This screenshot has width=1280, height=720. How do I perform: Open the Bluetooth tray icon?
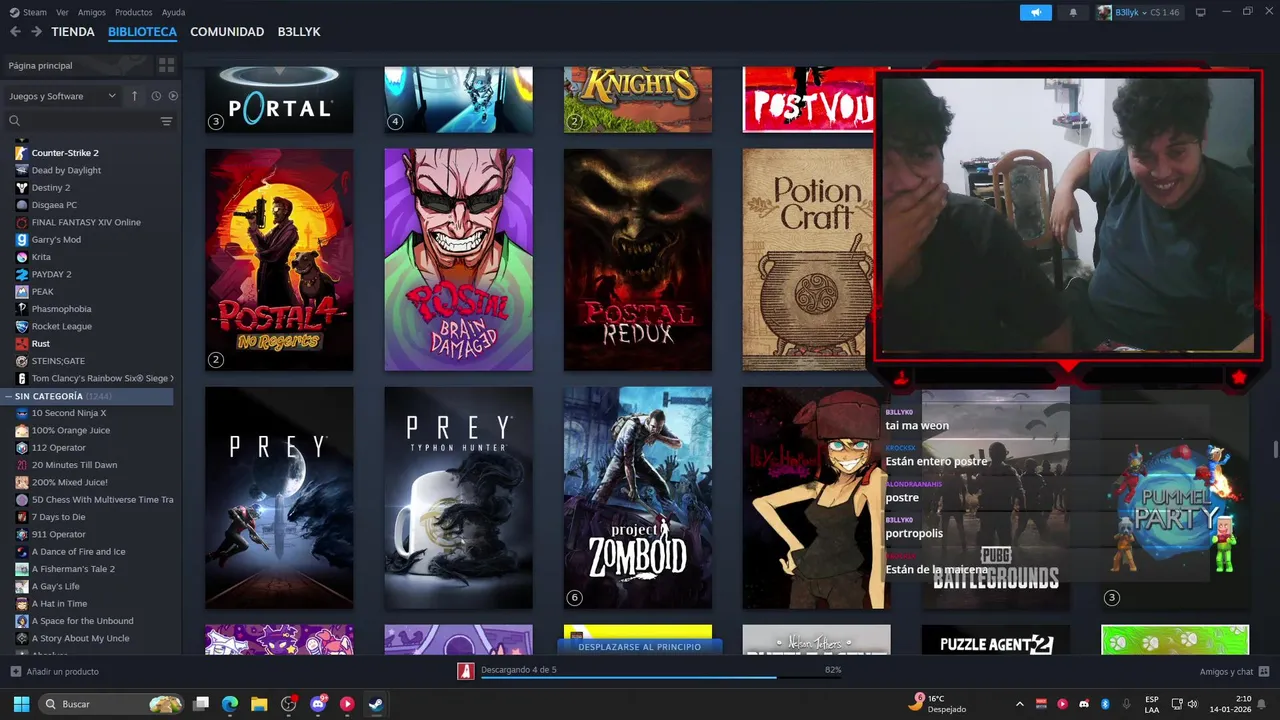(1105, 704)
